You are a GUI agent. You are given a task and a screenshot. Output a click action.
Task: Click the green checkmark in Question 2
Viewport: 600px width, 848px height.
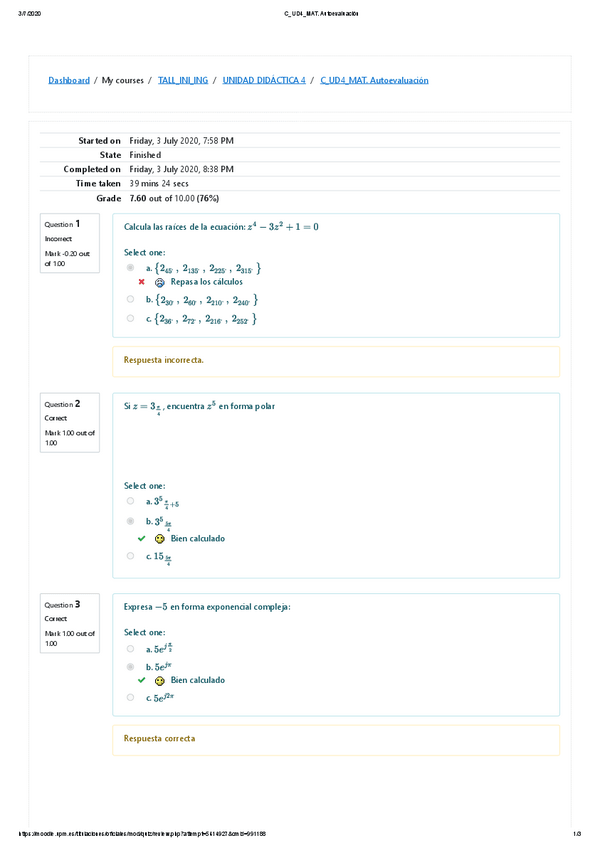tap(142, 539)
